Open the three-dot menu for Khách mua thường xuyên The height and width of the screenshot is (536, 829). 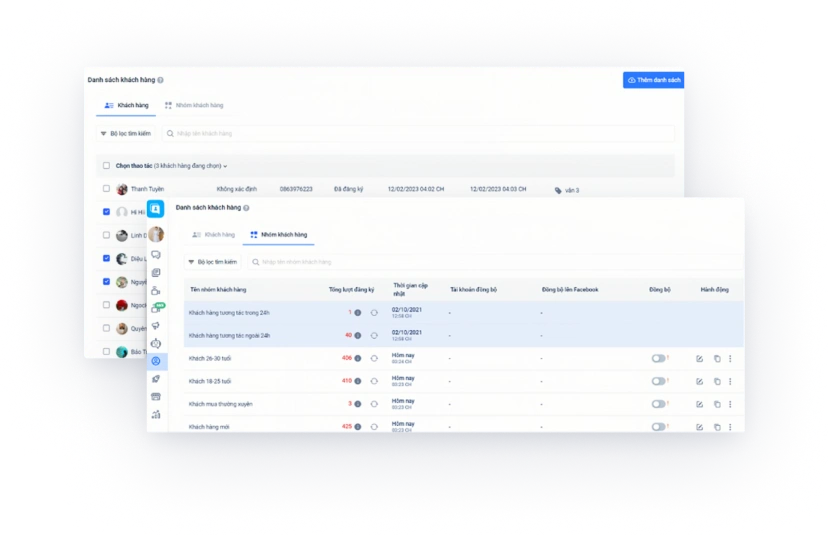(x=730, y=404)
